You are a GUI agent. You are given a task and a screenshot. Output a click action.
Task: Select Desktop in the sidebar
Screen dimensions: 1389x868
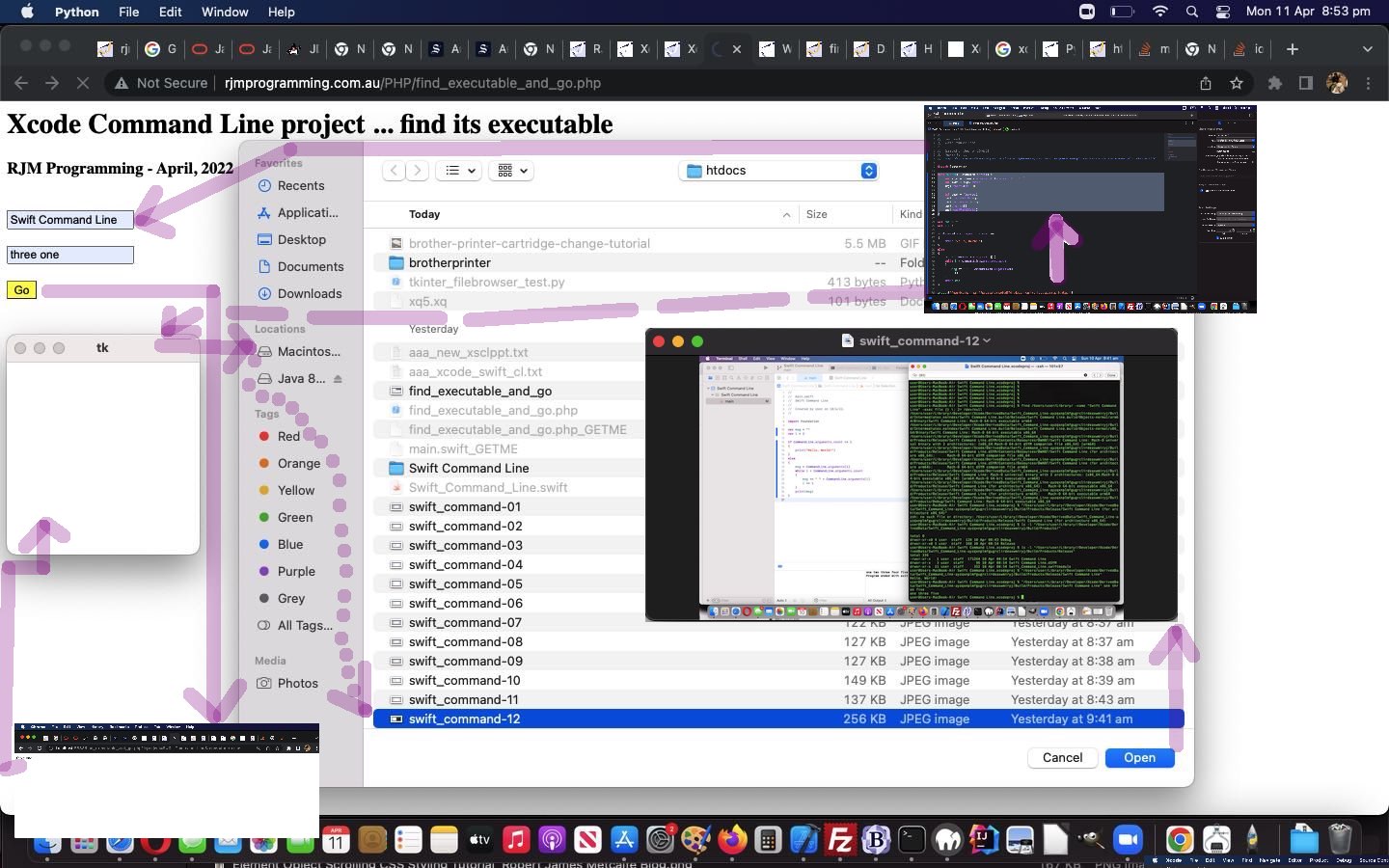click(x=301, y=239)
